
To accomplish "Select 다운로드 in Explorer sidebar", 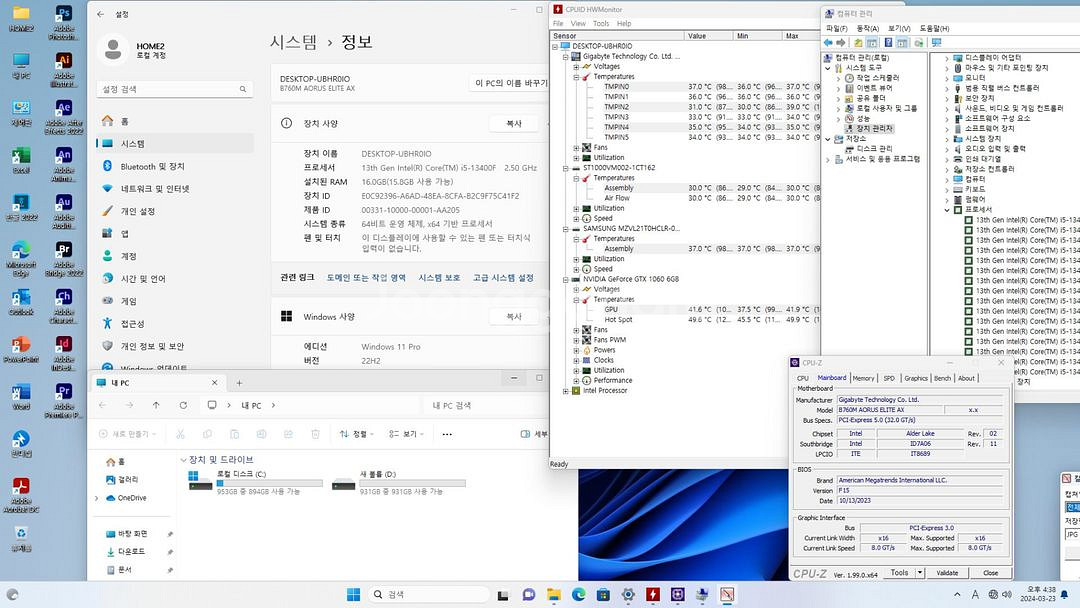I will pyautogui.click(x=131, y=552).
